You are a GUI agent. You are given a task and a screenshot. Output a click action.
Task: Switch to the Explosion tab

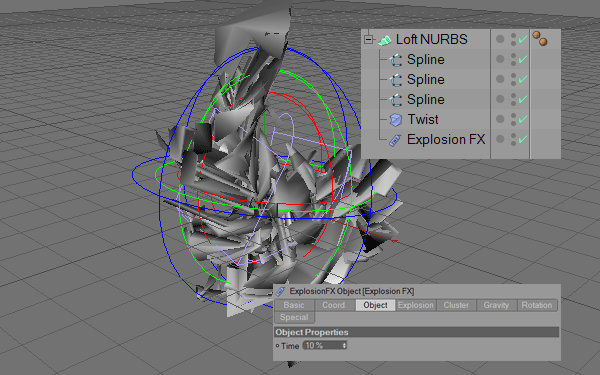pyautogui.click(x=416, y=305)
